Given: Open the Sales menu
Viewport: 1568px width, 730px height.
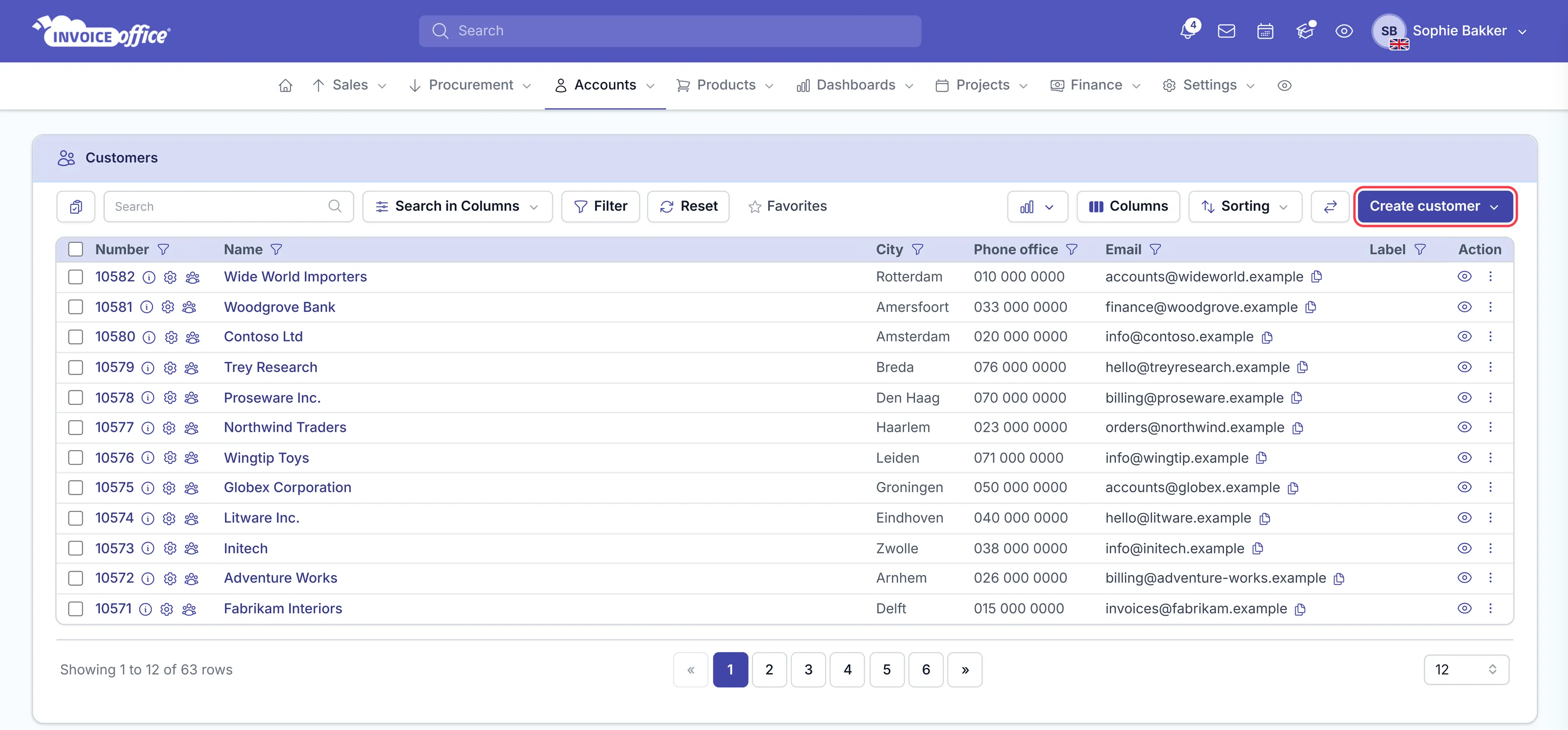Looking at the screenshot, I should (x=349, y=85).
